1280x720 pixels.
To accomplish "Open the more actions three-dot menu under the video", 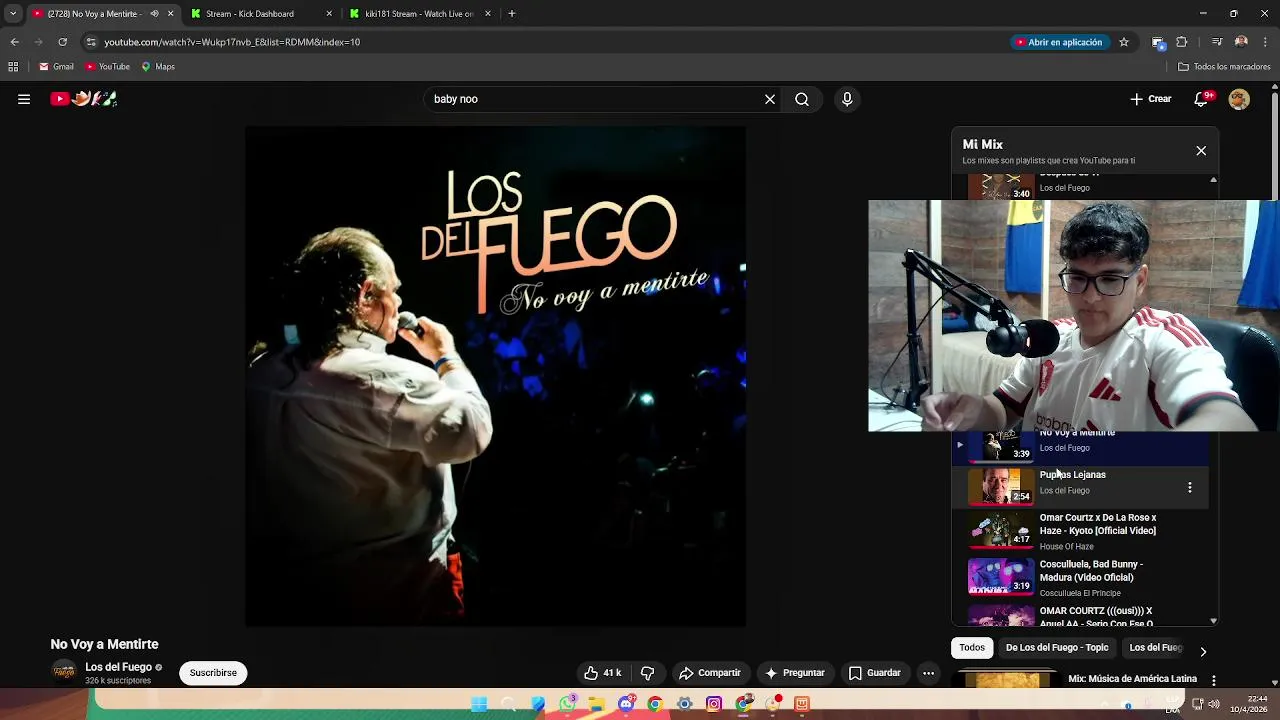I will [x=928, y=673].
